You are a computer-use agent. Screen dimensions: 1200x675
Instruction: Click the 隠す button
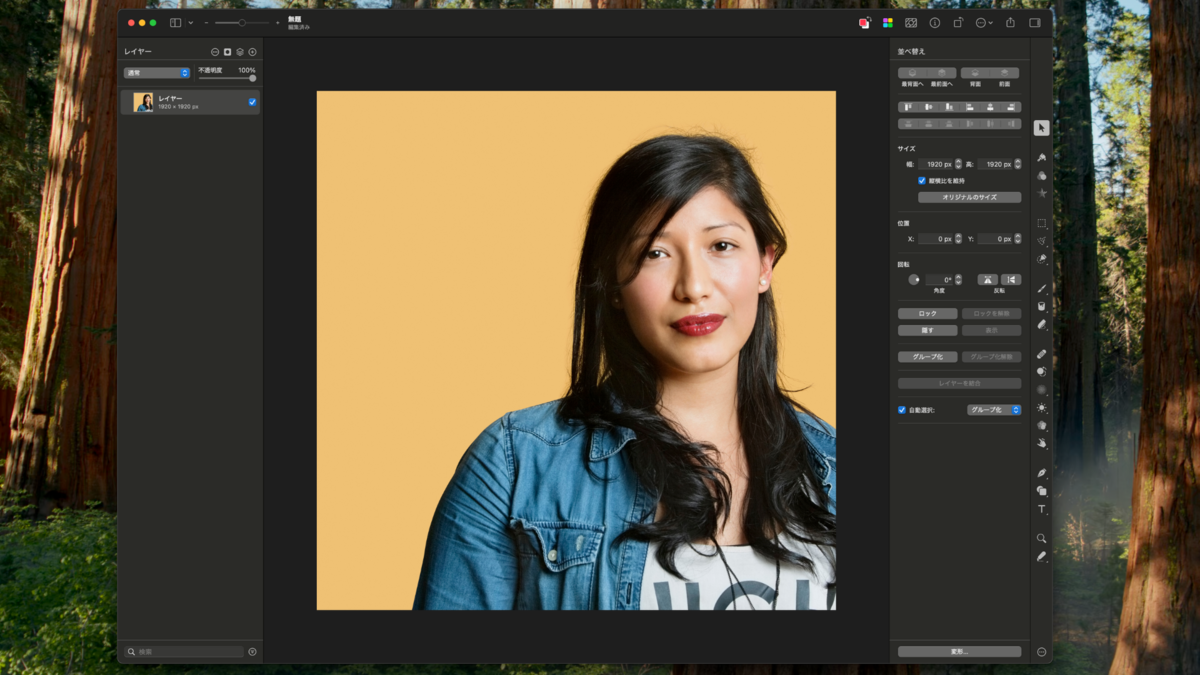click(x=928, y=330)
